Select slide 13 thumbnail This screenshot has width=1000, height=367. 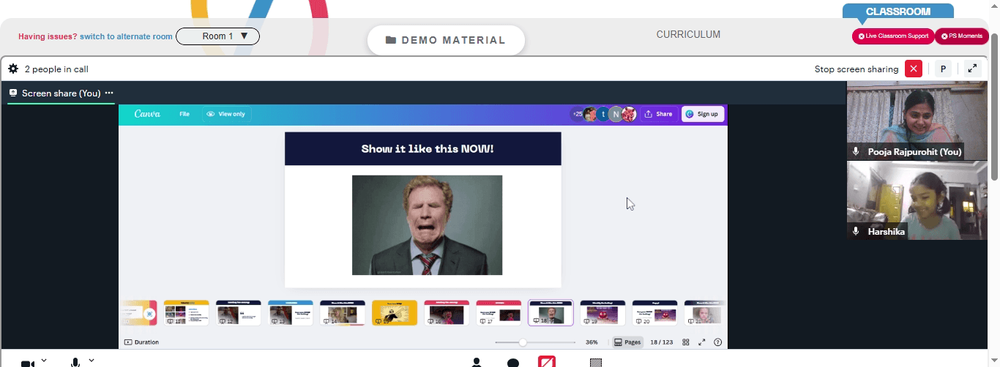290,313
